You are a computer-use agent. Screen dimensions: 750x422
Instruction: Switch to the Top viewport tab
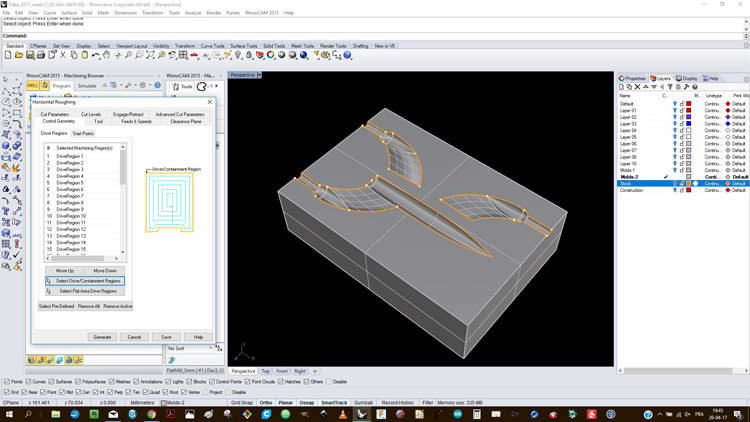(265, 371)
